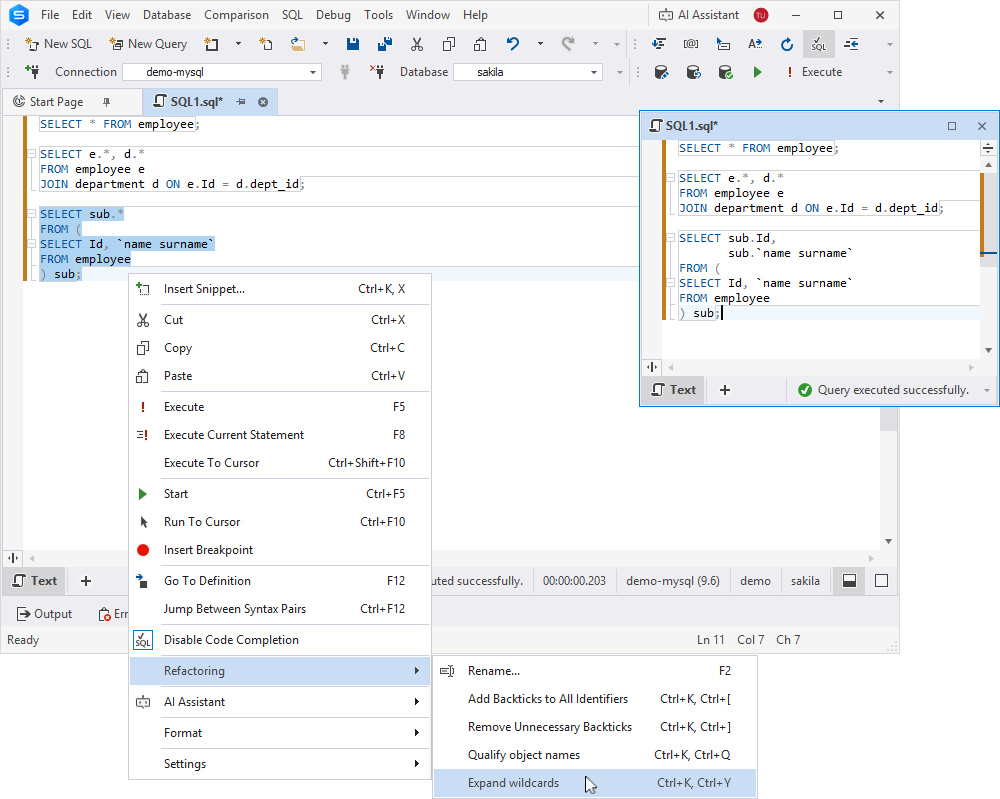The width and height of the screenshot is (1000, 799).
Task: Select Expand wildcards from Refactoring submenu
Action: [594, 783]
